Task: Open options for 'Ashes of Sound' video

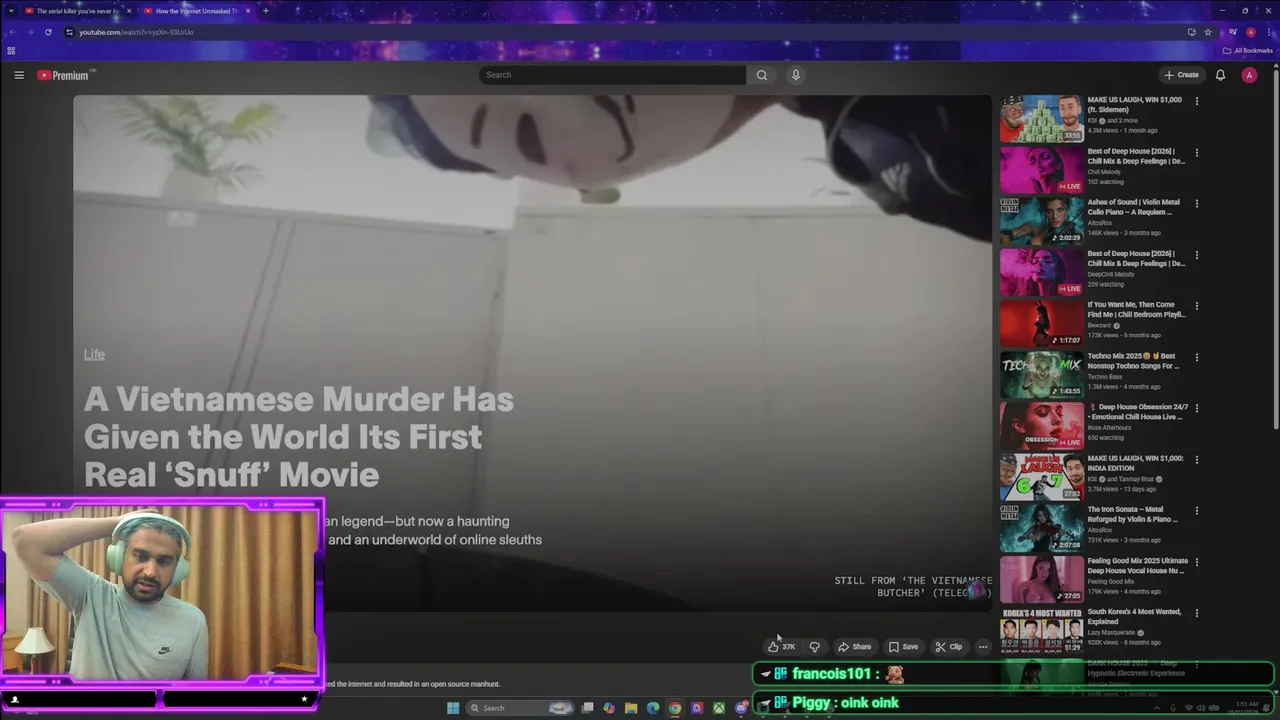Action: (x=1196, y=203)
